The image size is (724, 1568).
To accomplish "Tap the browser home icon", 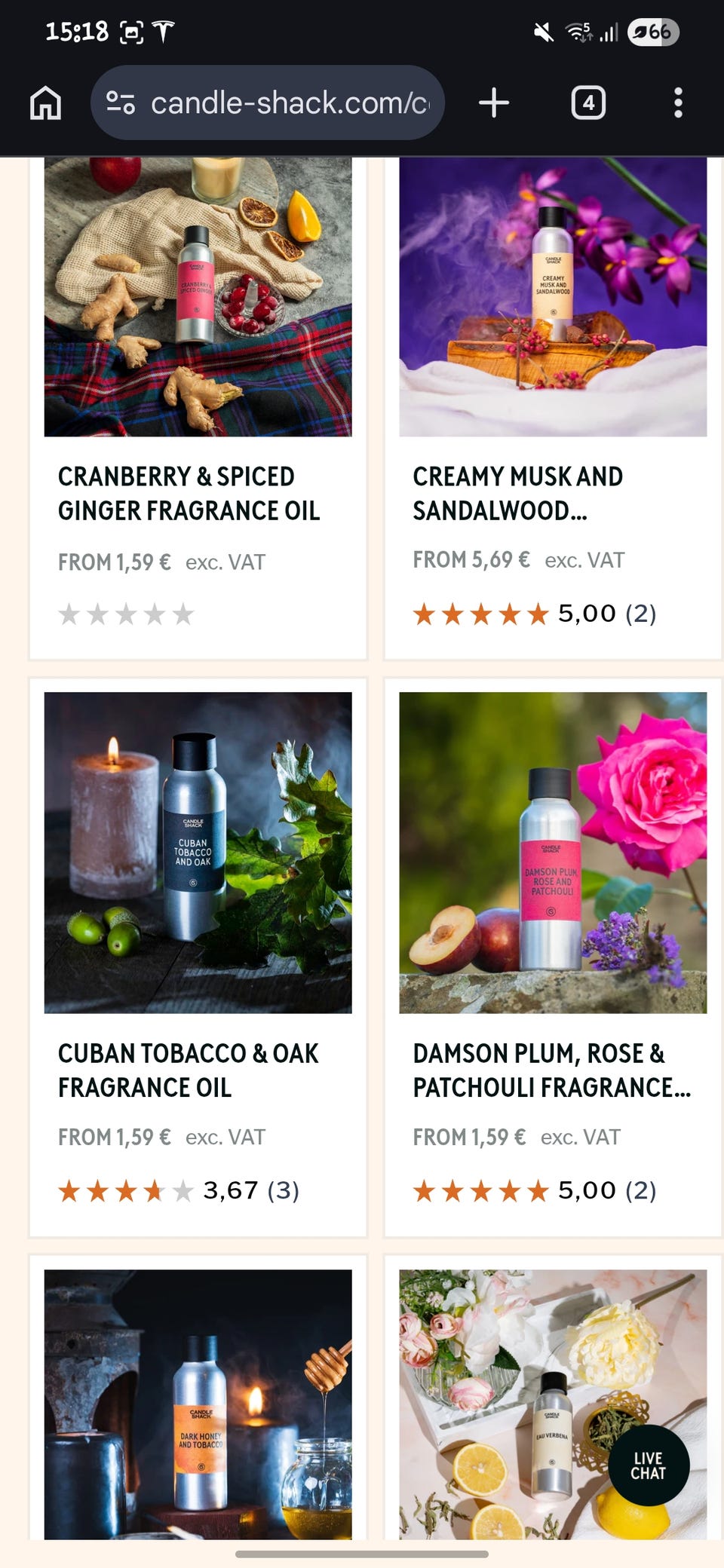I will [45, 103].
